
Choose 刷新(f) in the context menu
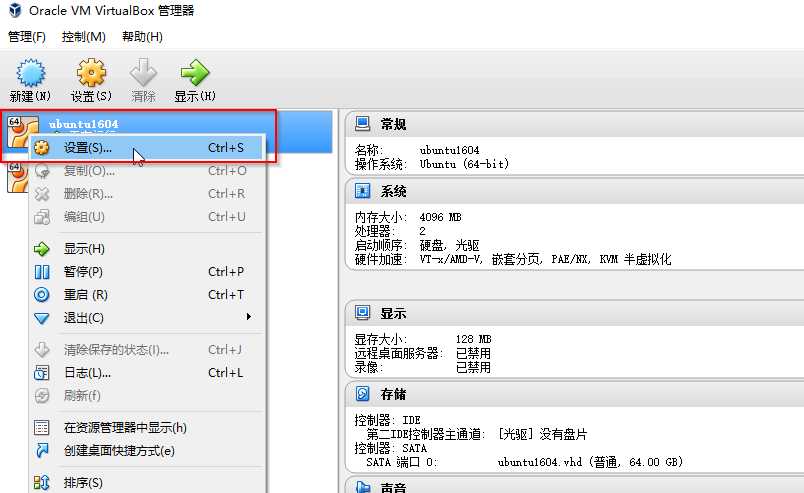[x=147, y=396]
